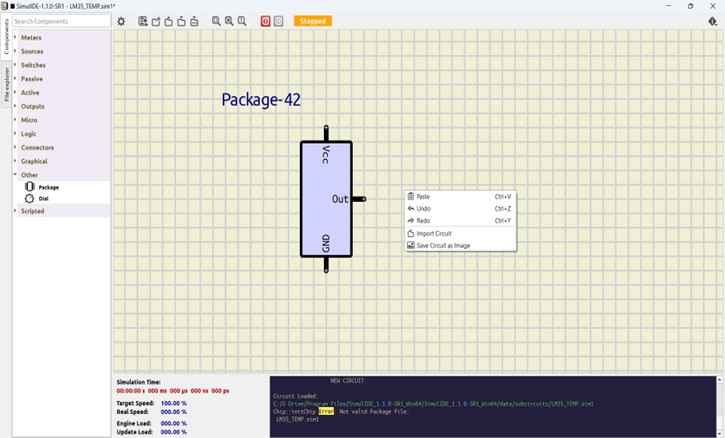Click the pause simulation button
The width and height of the screenshot is (725, 438).
[279, 21]
